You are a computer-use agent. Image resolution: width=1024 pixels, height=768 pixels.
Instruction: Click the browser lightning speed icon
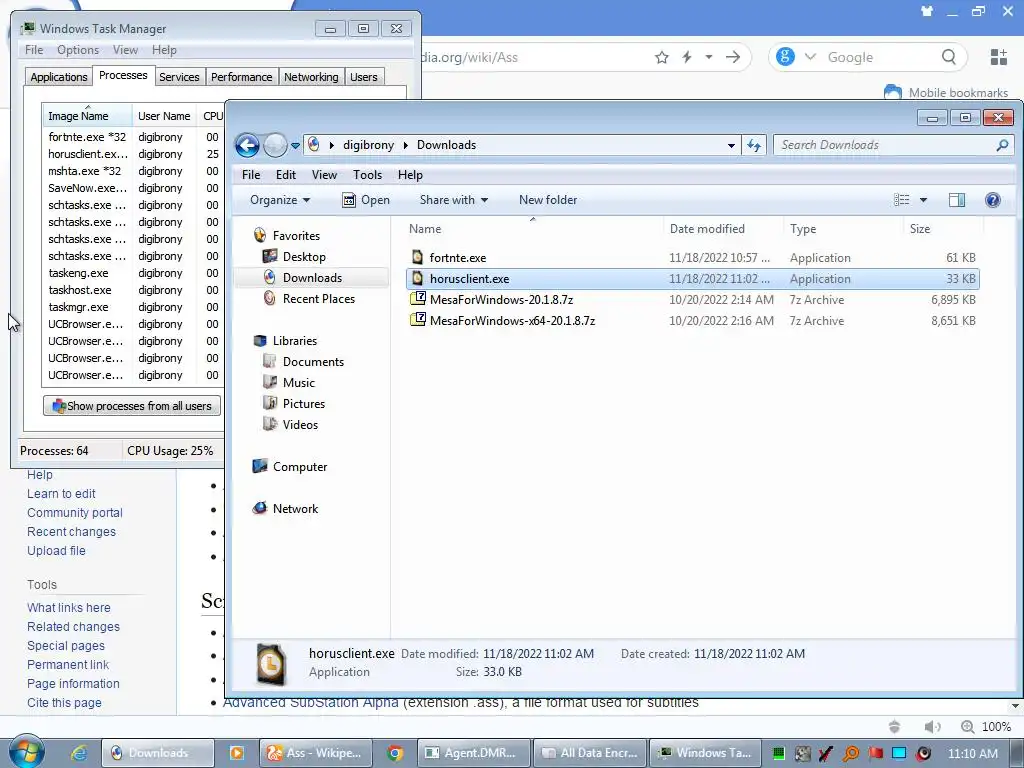tap(687, 57)
